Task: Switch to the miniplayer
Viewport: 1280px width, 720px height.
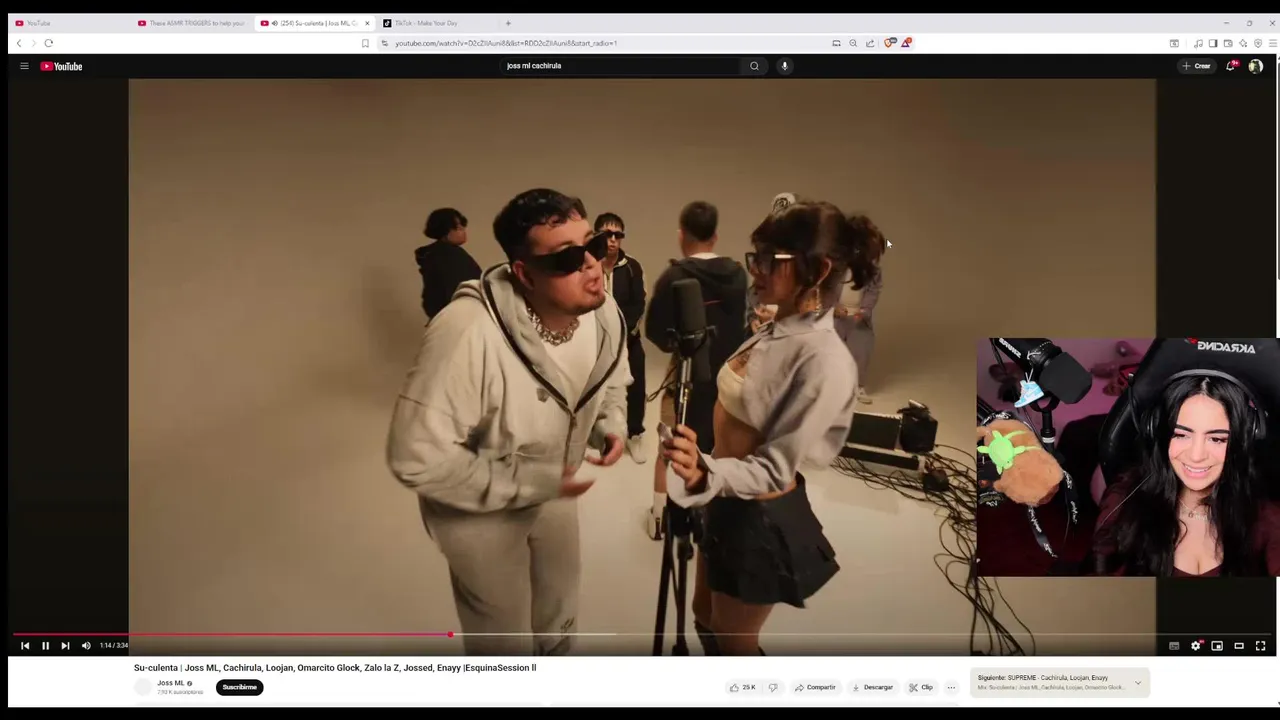Action: pos(1217,646)
